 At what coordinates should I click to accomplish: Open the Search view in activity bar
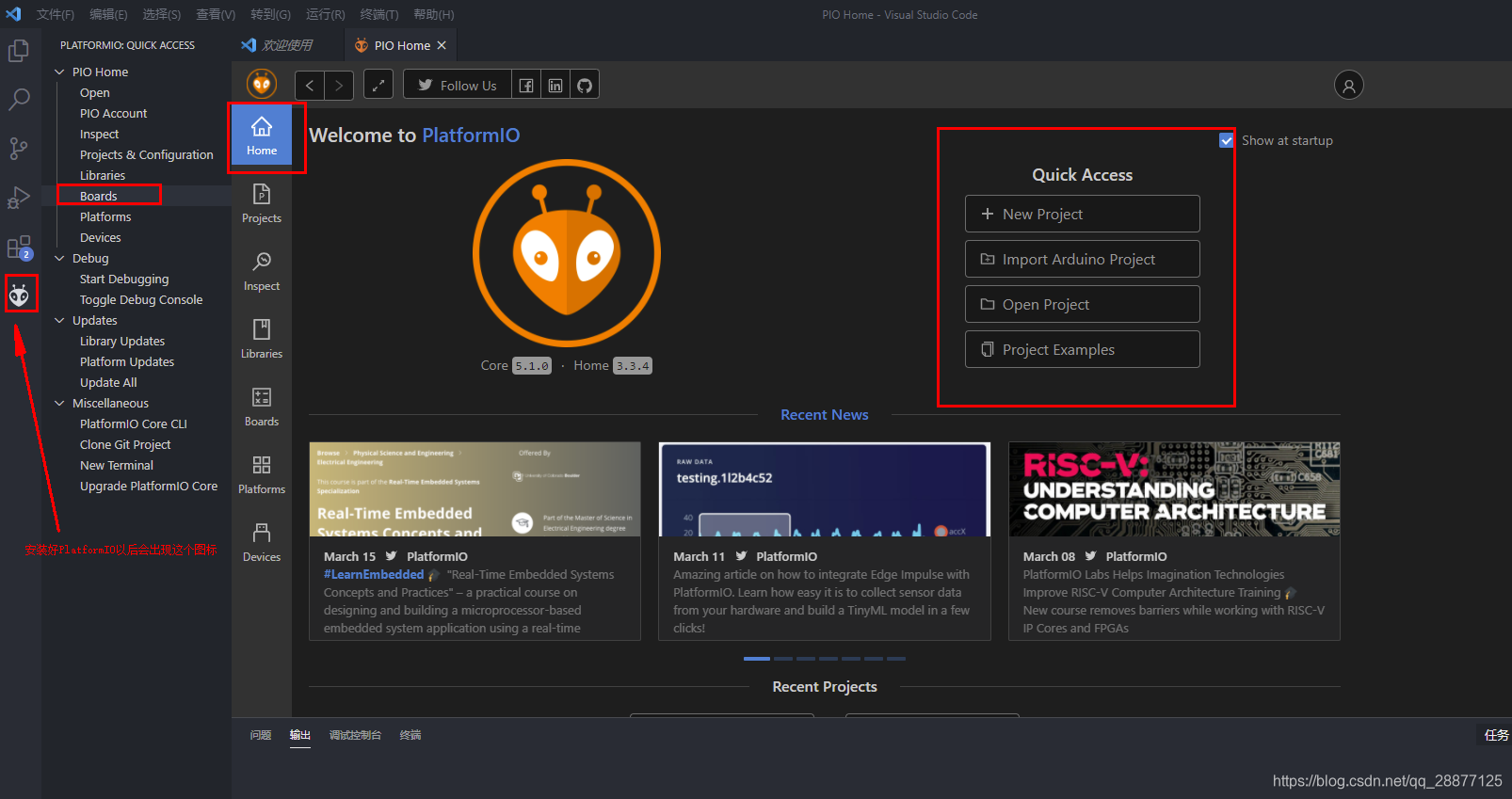[19, 99]
